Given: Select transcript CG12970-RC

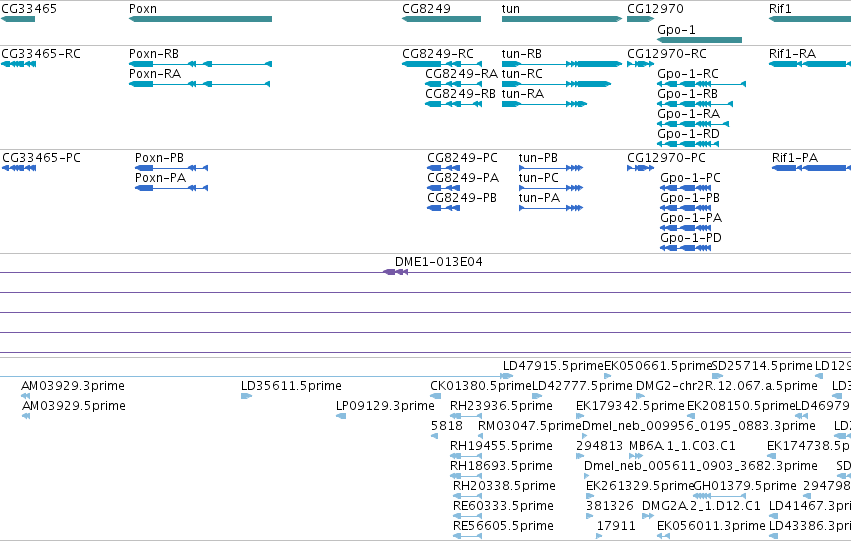Looking at the screenshot, I should 640,64.
